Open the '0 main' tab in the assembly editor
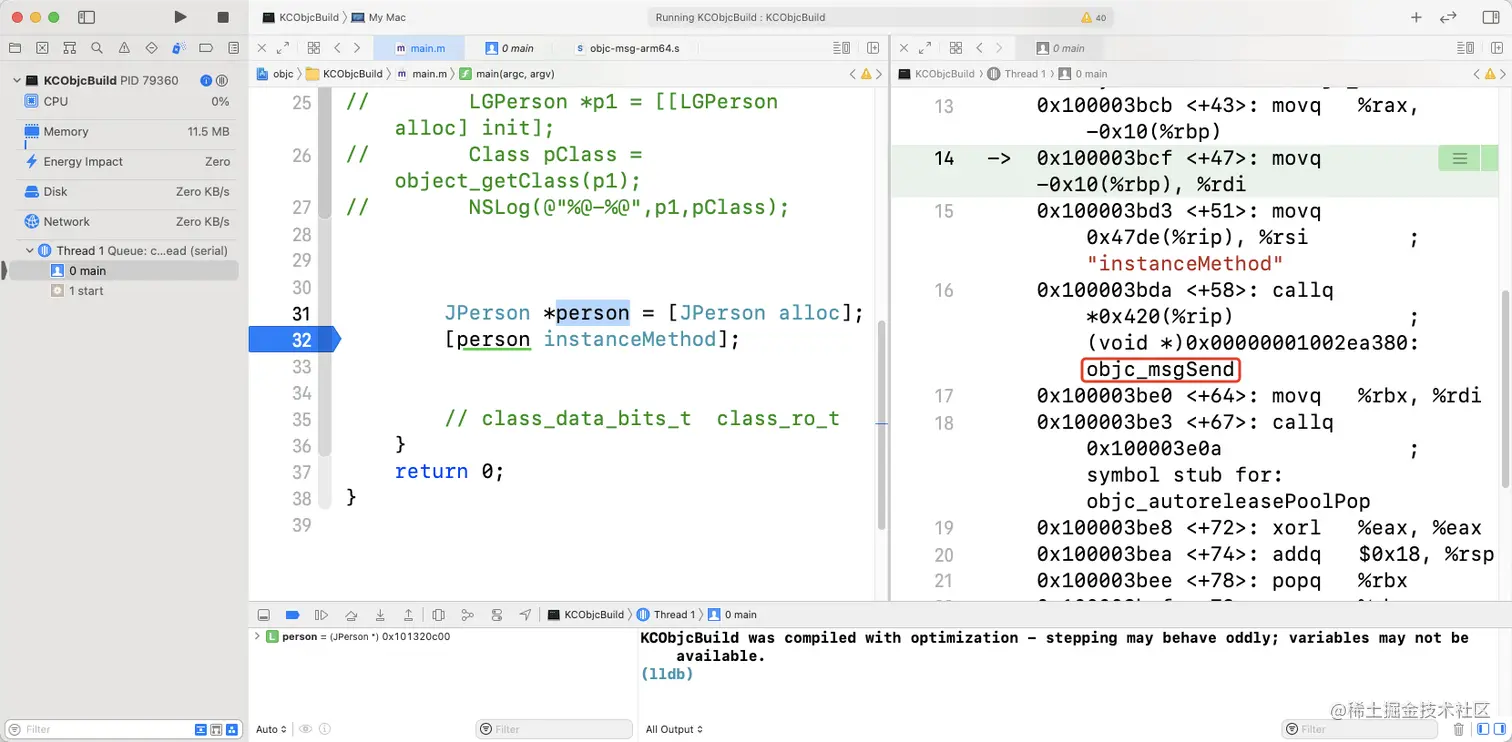Image resolution: width=1512 pixels, height=742 pixels. [x=1061, y=48]
